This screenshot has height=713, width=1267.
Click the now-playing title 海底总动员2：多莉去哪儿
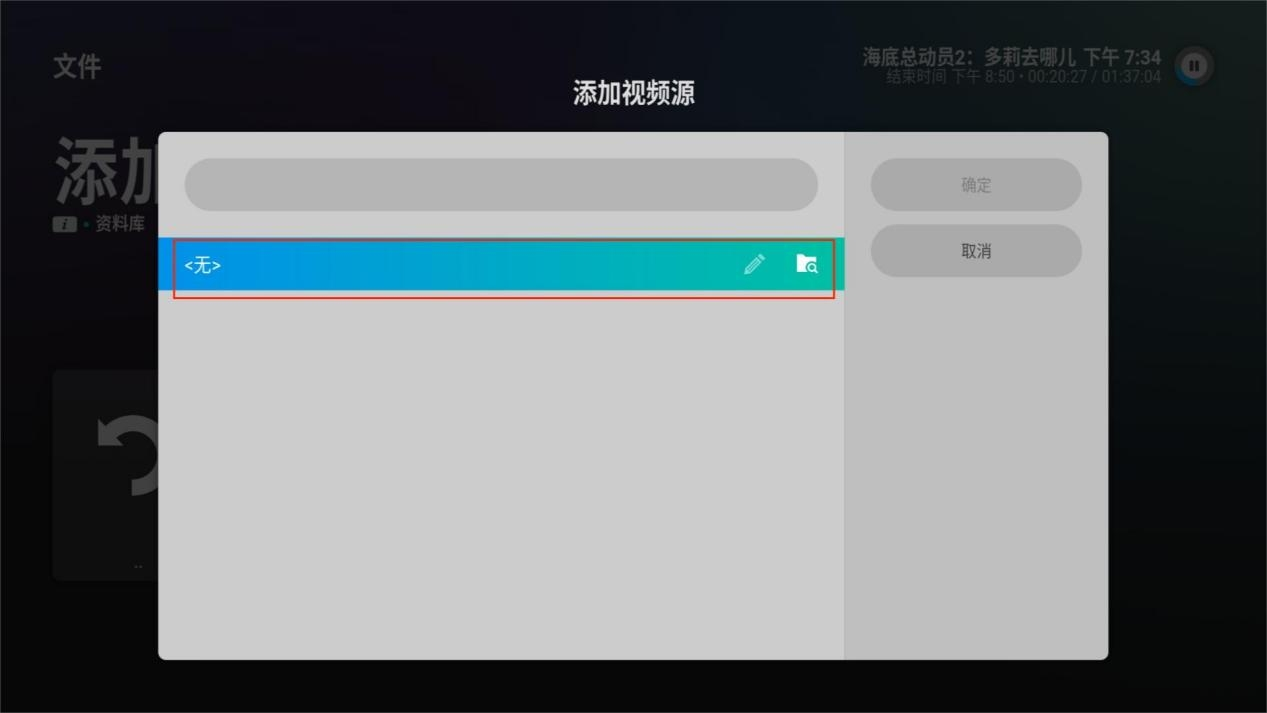[968, 57]
